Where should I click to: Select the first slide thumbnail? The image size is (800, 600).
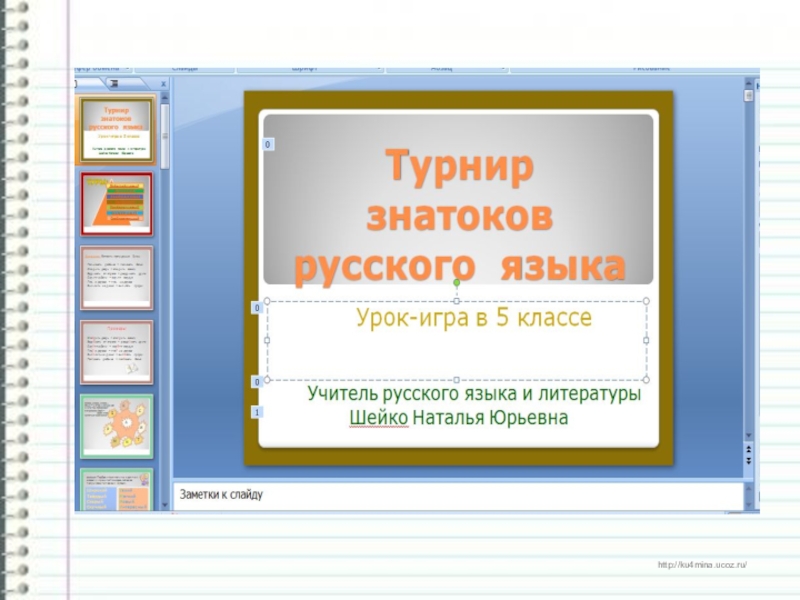[116, 130]
